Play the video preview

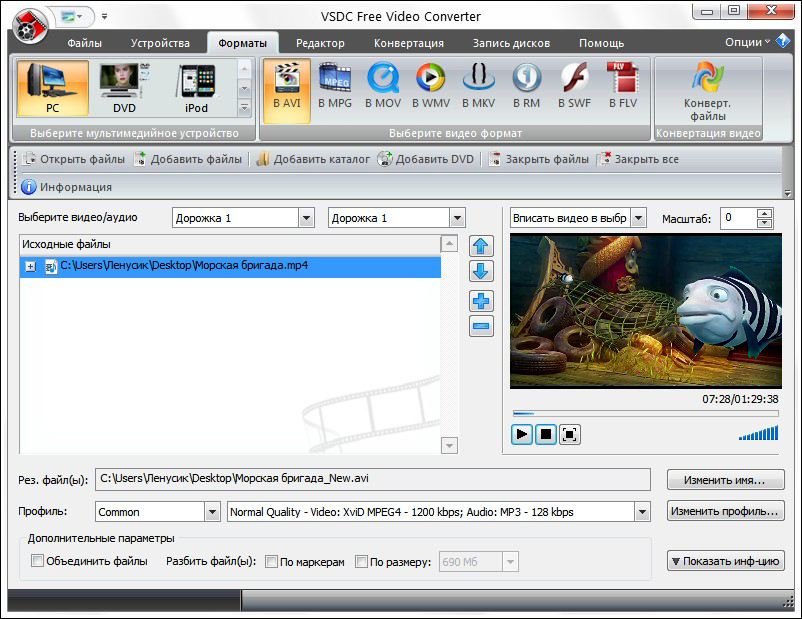(522, 434)
